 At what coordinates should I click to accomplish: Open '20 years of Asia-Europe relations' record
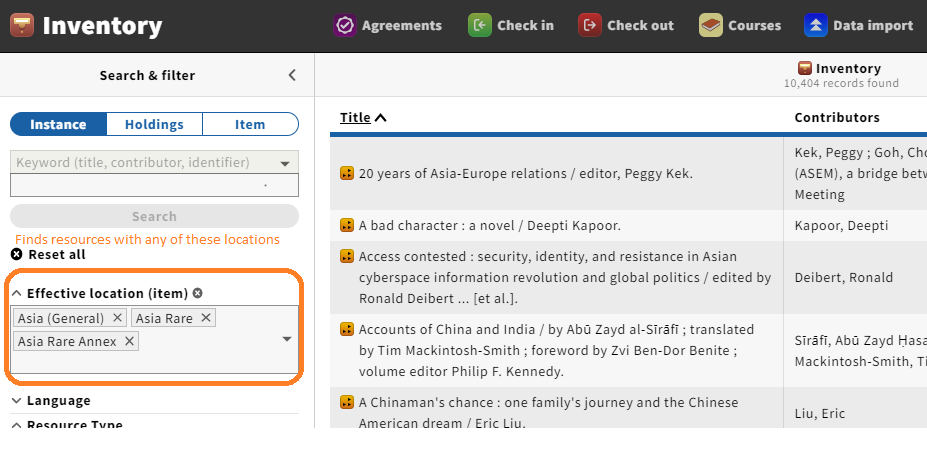coord(526,173)
